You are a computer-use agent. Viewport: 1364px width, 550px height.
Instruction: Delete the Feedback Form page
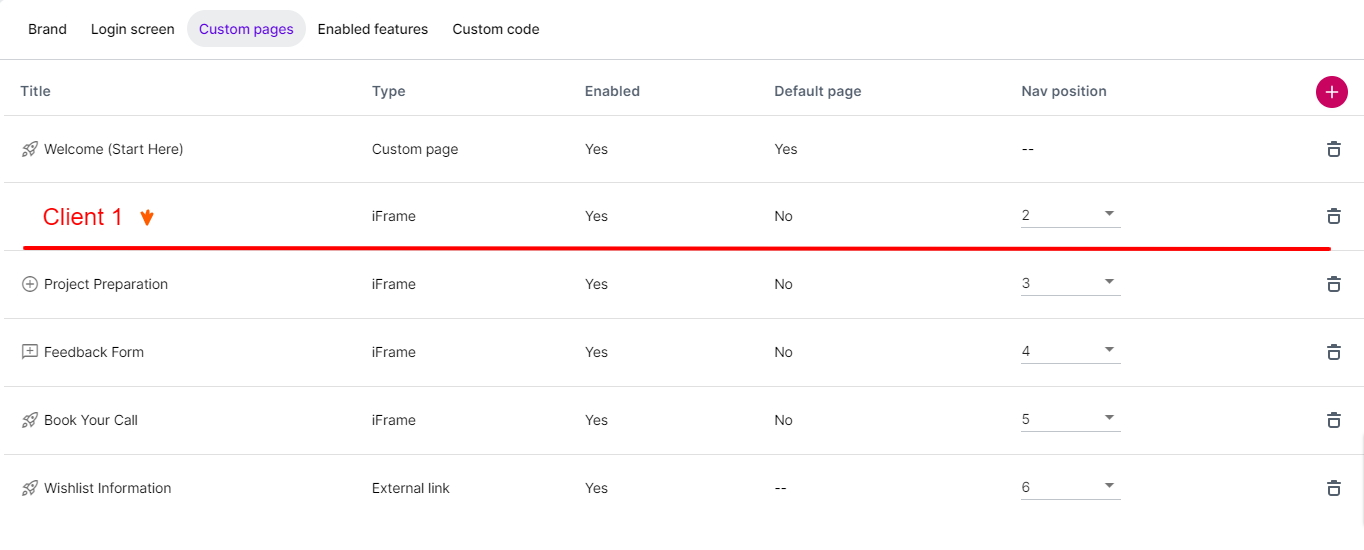[1333, 352]
